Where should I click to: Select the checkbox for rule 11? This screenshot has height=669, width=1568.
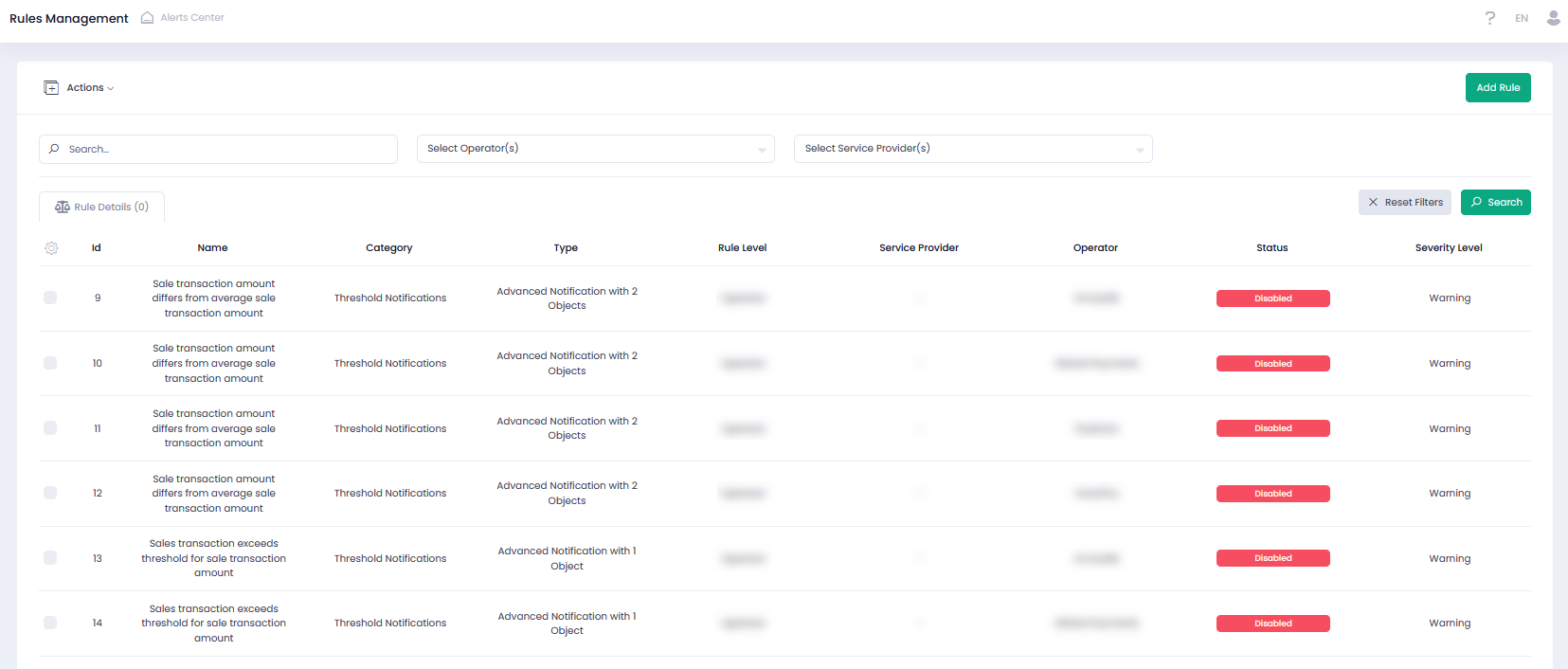click(x=50, y=428)
